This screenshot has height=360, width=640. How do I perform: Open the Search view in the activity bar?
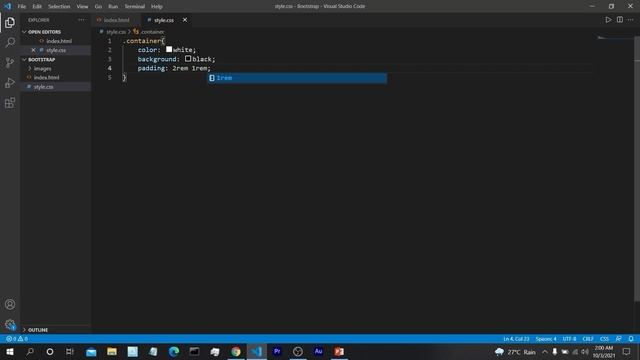point(10,42)
